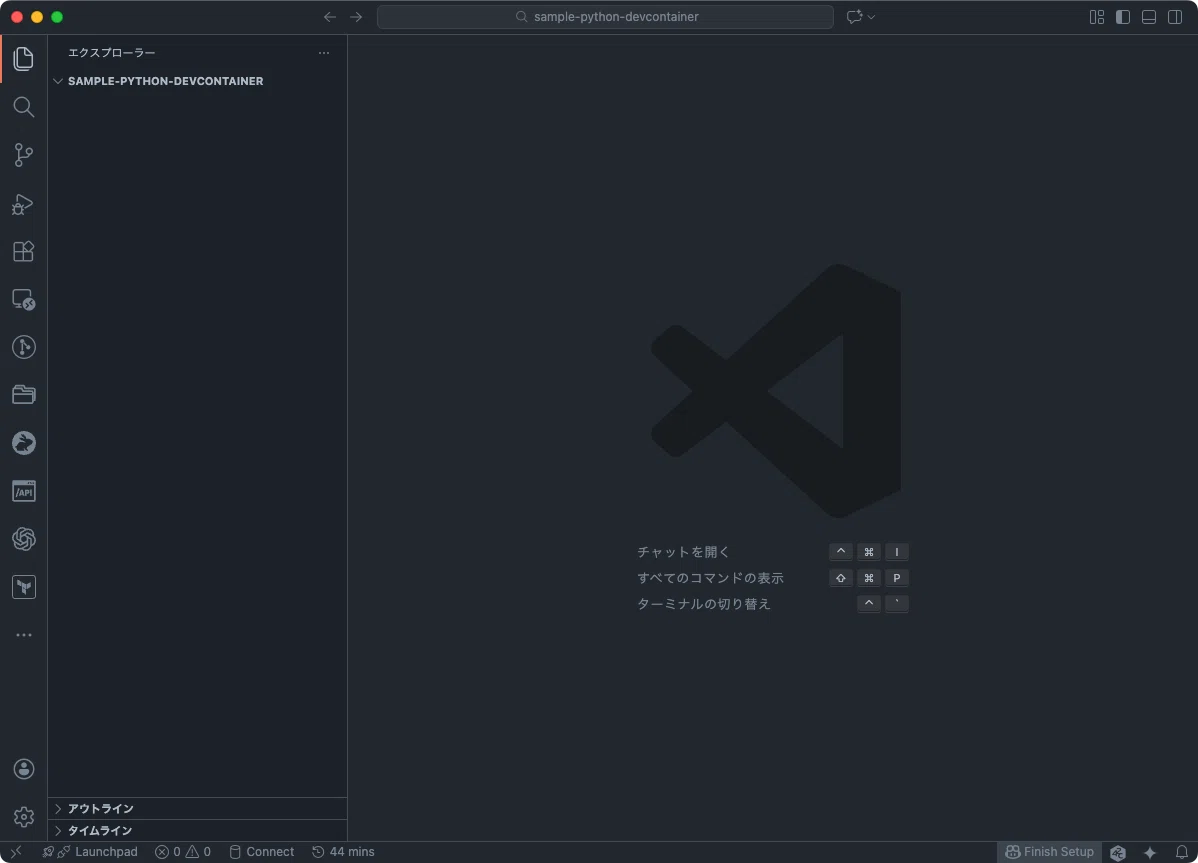Image resolution: width=1198 pixels, height=863 pixels.
Task: Toggle the secondary side bar
Action: coord(1175,17)
